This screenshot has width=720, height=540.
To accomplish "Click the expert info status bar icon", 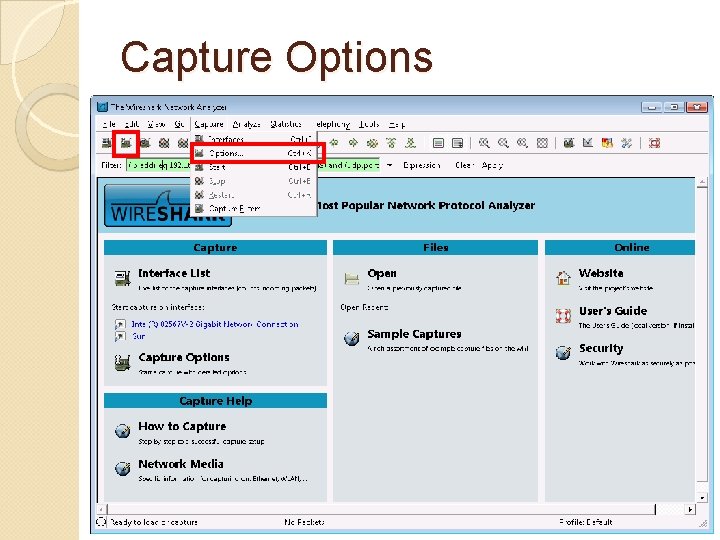I will click(101, 522).
